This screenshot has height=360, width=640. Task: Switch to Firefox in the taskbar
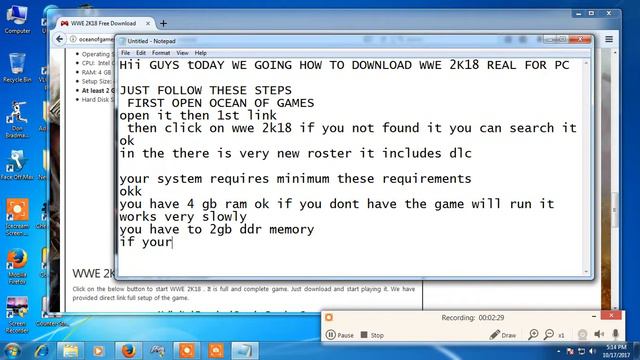tap(128, 351)
